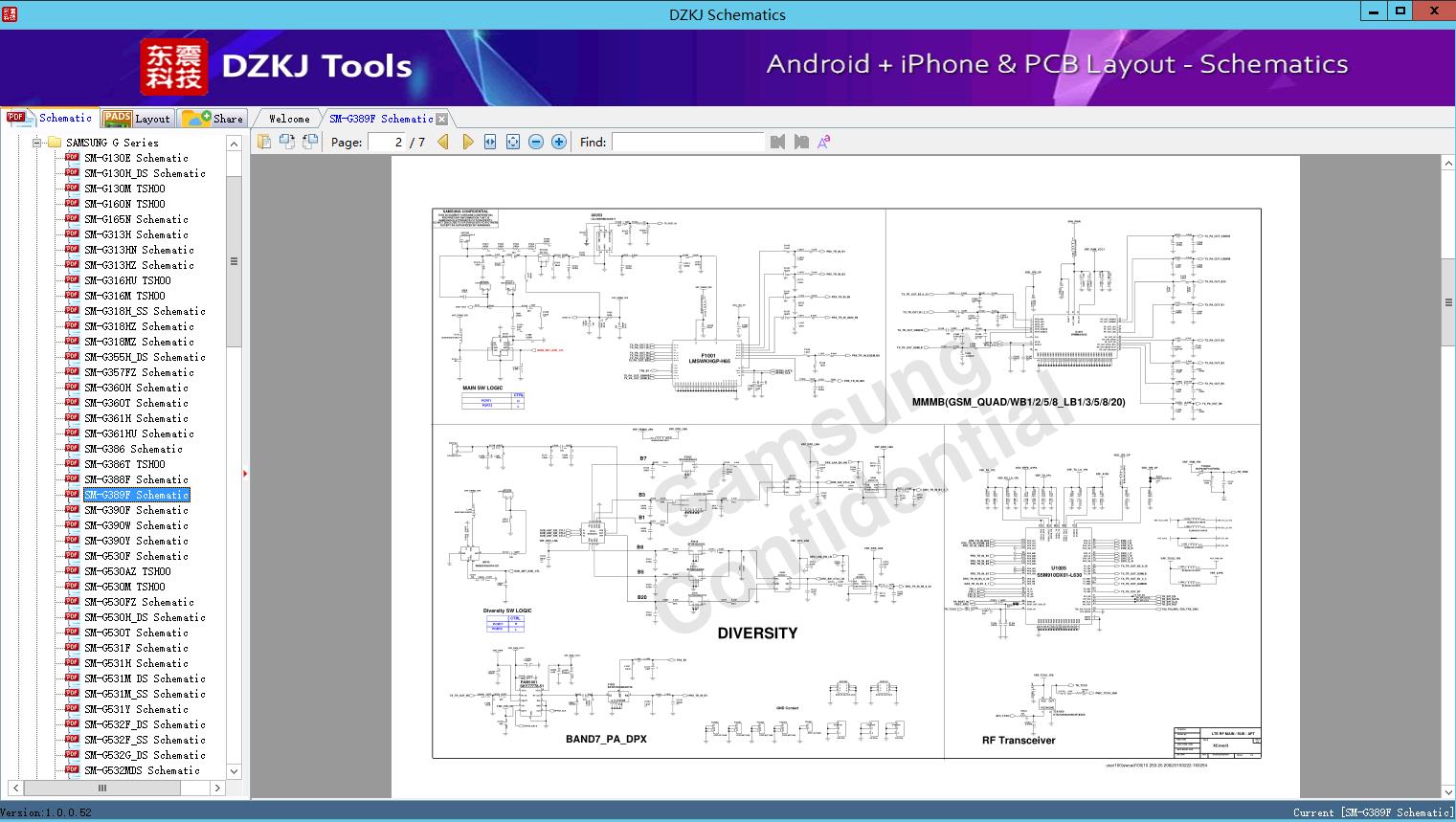Open the Share tab
Screen dimensions: 1456x822
pyautogui.click(x=213, y=119)
